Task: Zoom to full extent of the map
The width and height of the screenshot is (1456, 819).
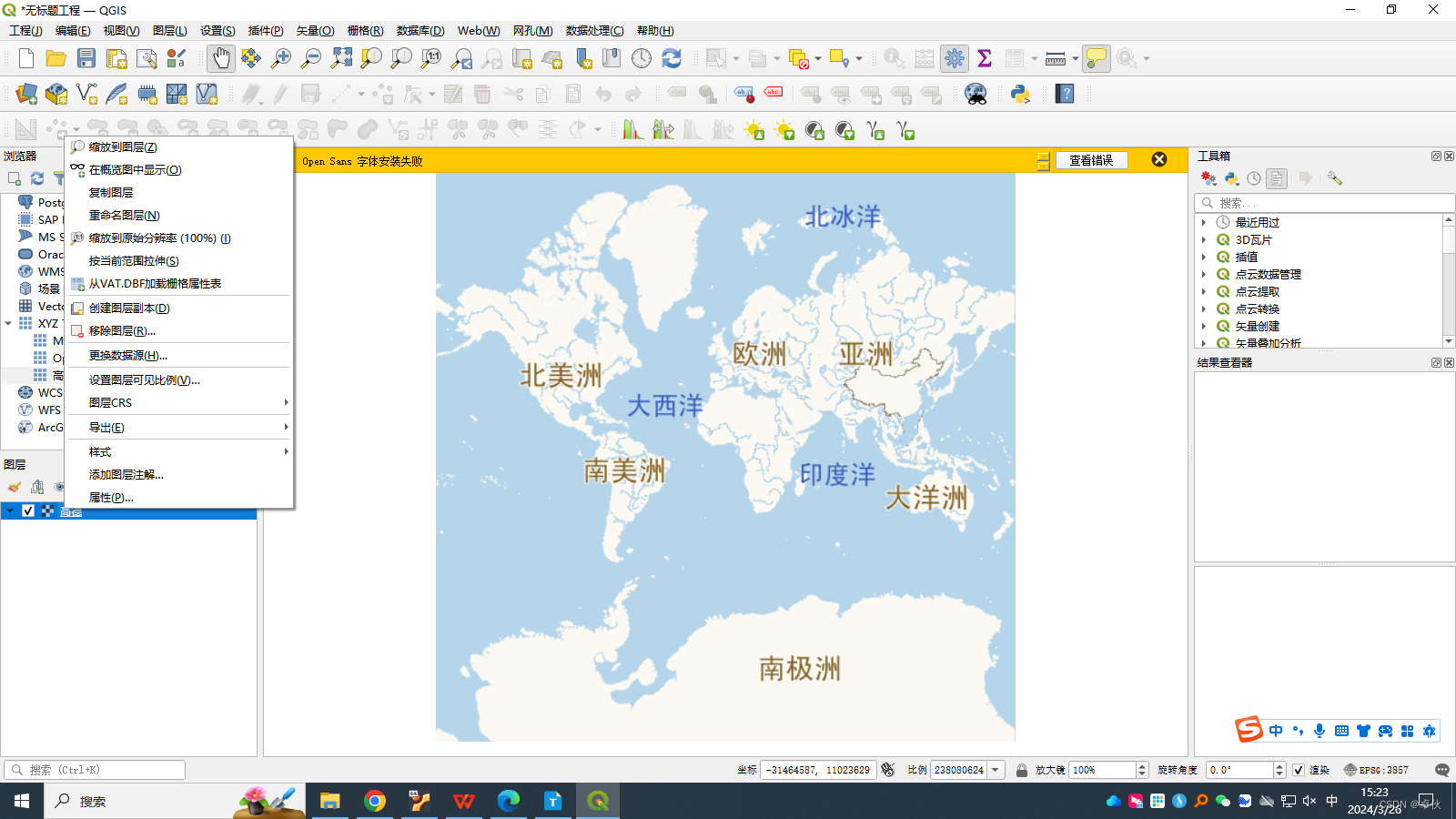Action: pos(341,58)
